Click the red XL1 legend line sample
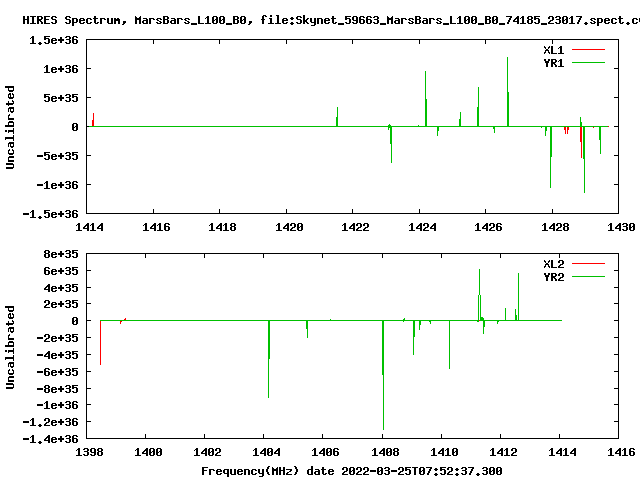The width and height of the screenshot is (640, 480). pyautogui.click(x=588, y=50)
